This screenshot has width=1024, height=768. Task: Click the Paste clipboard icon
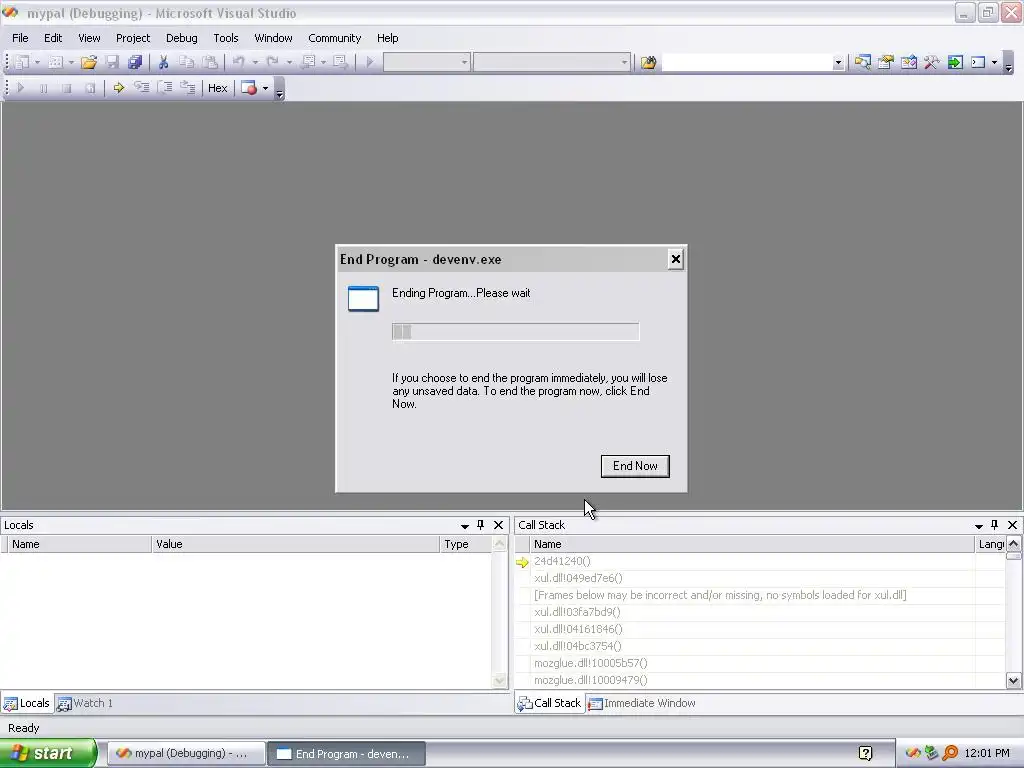(x=210, y=62)
